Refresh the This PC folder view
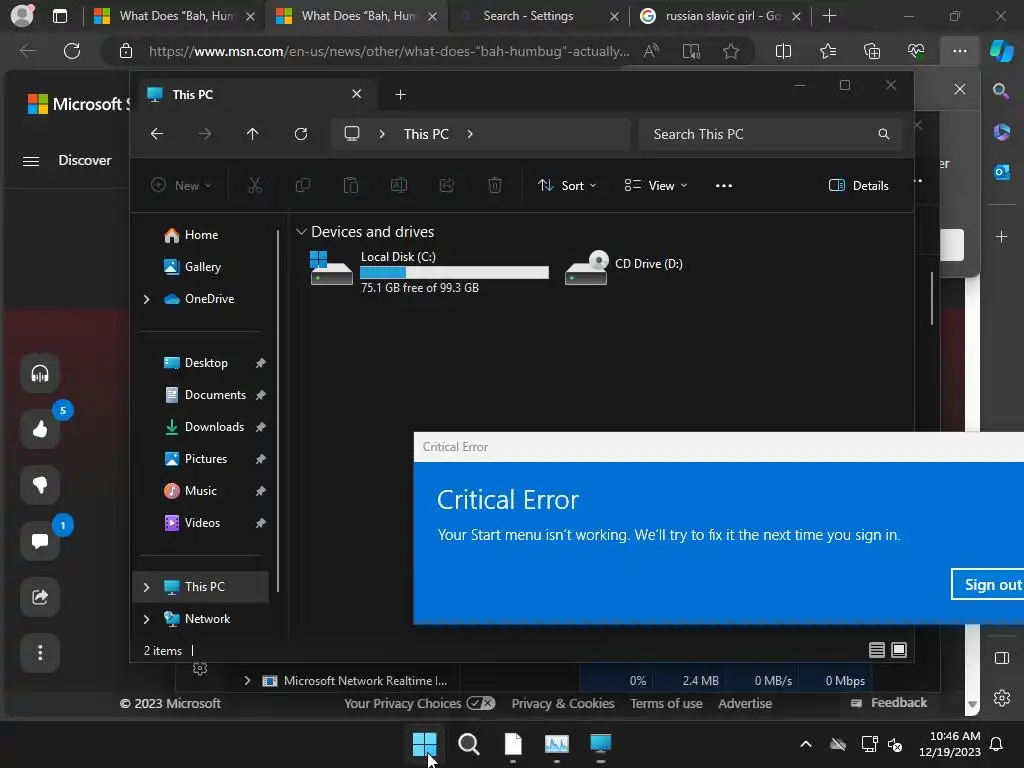 pyautogui.click(x=300, y=134)
